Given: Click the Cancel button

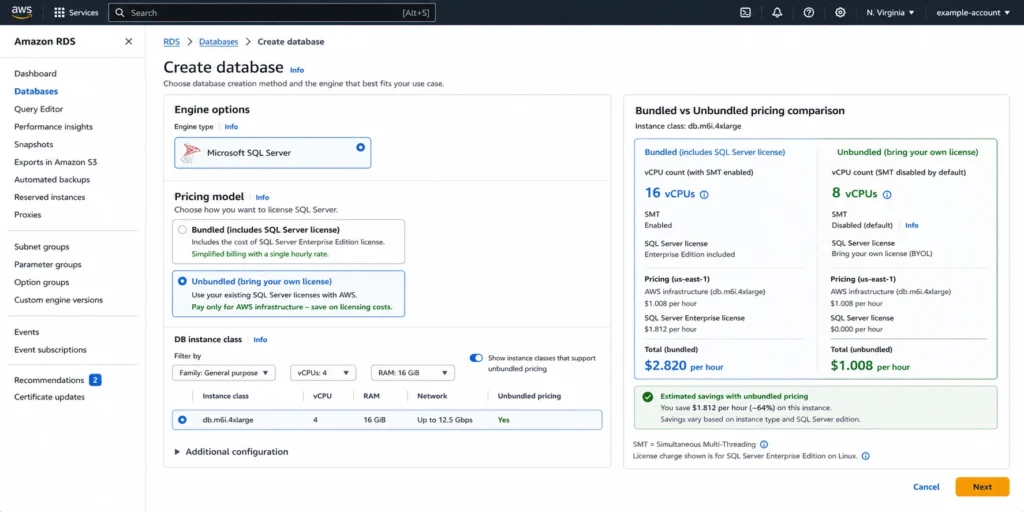Looking at the screenshot, I should [x=926, y=487].
